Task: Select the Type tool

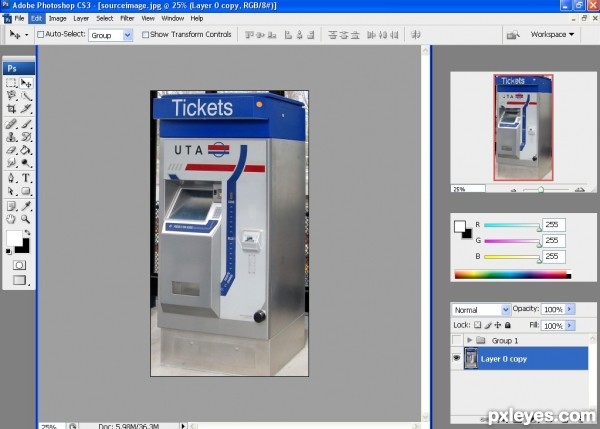Action: pyautogui.click(x=26, y=178)
